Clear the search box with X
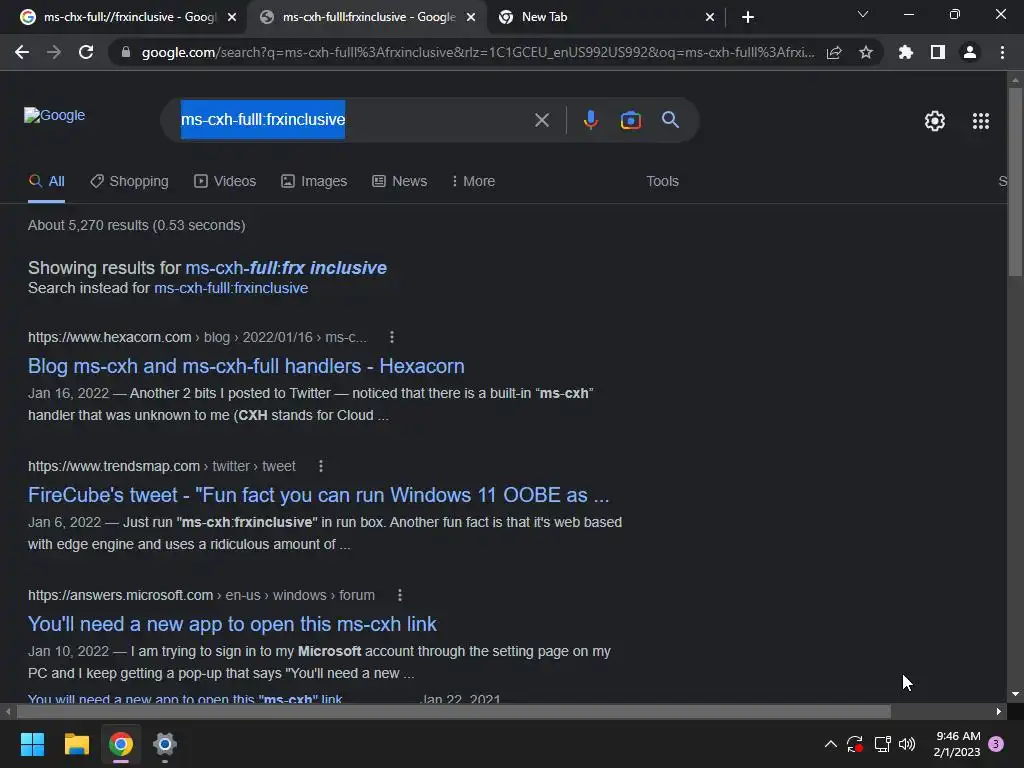Image resolution: width=1024 pixels, height=768 pixels. click(x=541, y=120)
